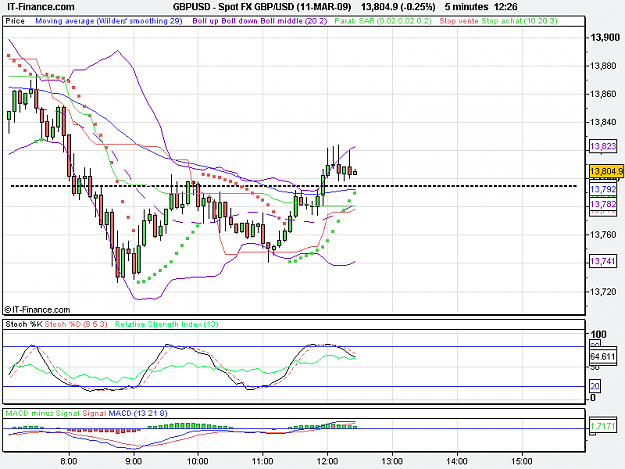Click the 13,720 price axis label
Image resolution: width=625 pixels, height=469 pixels.
(603, 292)
